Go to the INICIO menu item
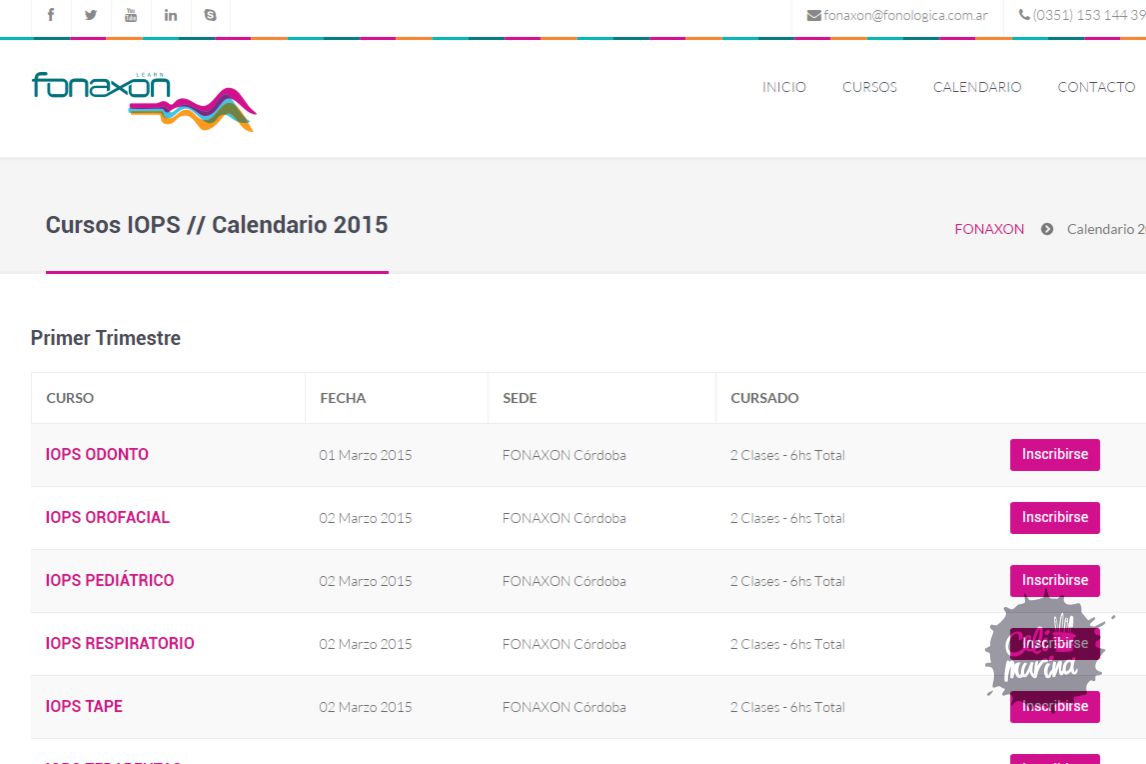Viewport: 1146px width, 764px height. (784, 87)
